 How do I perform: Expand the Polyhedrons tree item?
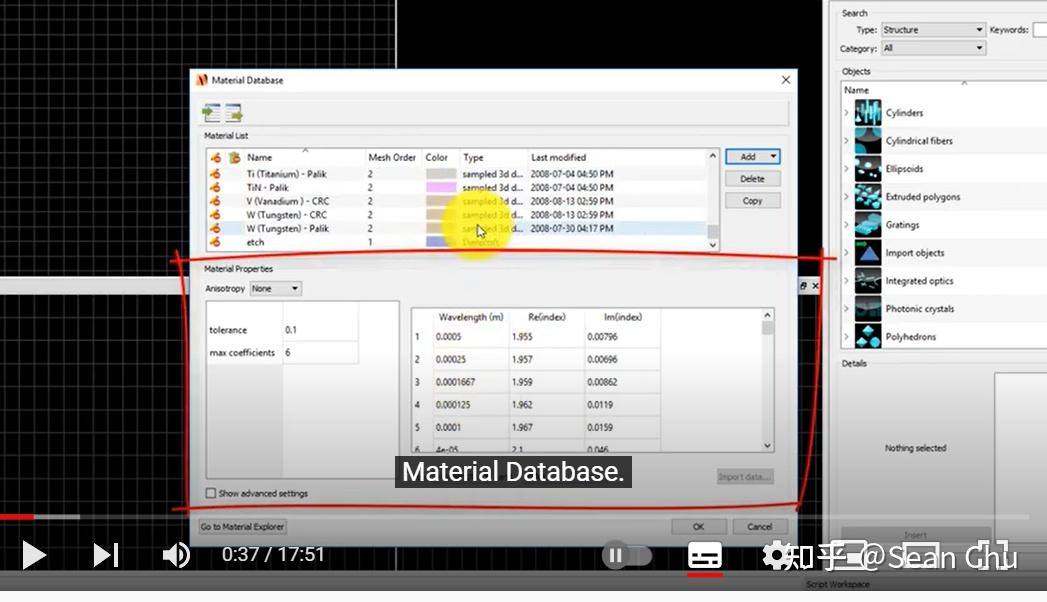(847, 336)
